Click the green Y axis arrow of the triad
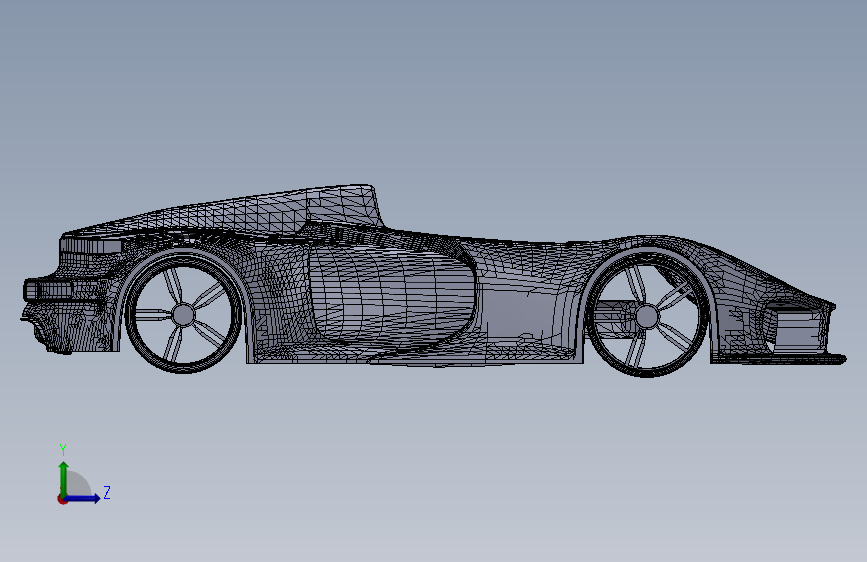 [x=64, y=478]
